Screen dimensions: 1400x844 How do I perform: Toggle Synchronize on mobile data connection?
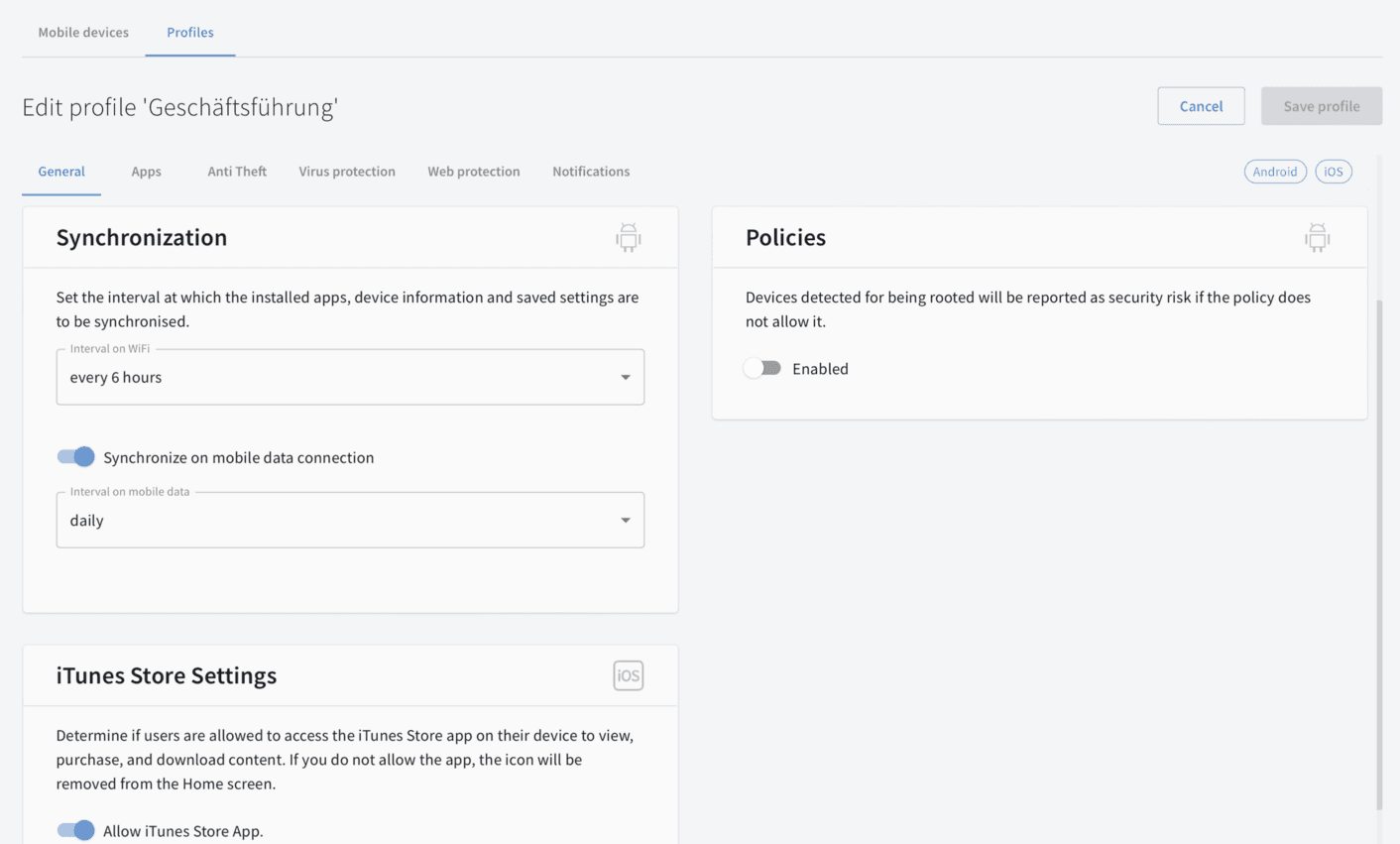76,456
